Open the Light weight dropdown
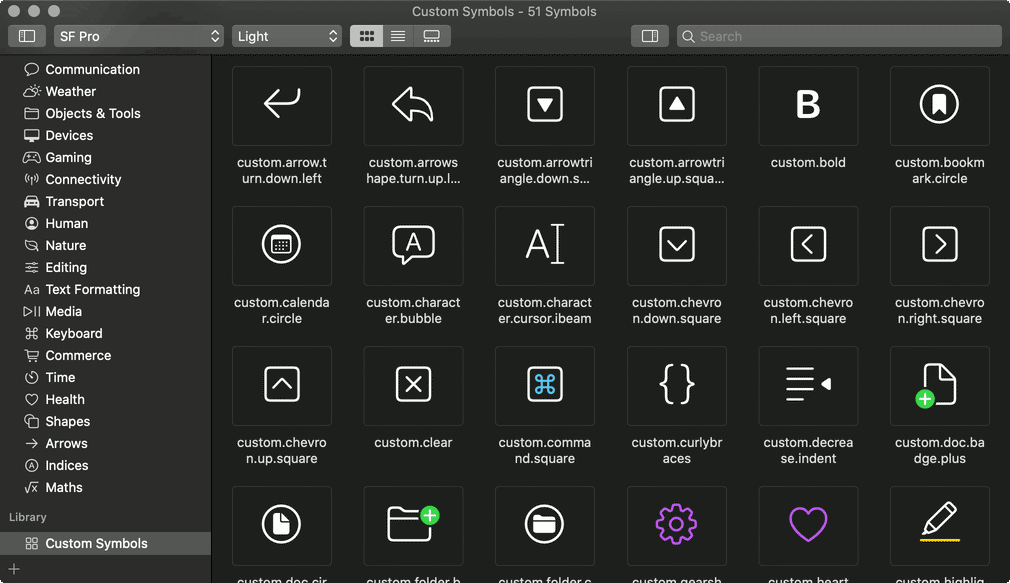This screenshot has height=583, width=1010. coord(287,36)
